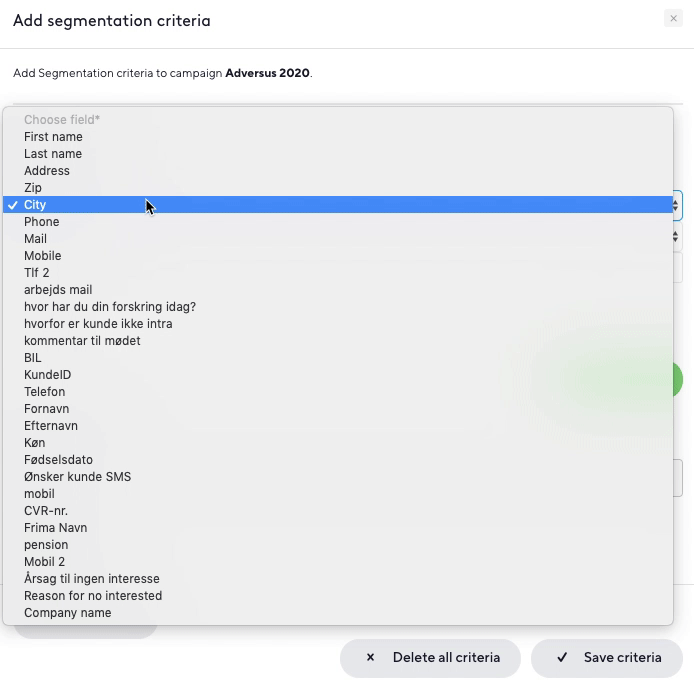694x692 pixels.
Task: Pick Address in the dropdown list
Action: click(x=338, y=171)
